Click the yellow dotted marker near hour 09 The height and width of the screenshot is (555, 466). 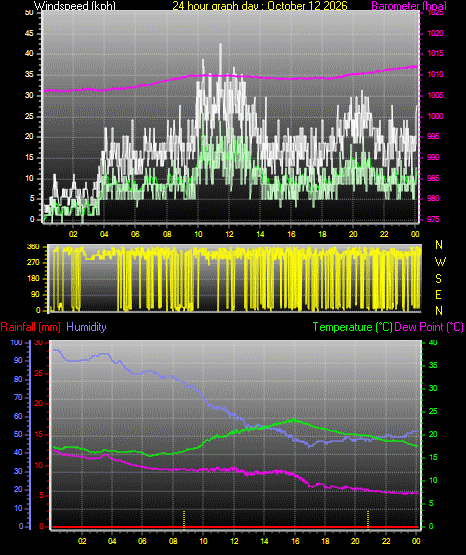point(184,520)
